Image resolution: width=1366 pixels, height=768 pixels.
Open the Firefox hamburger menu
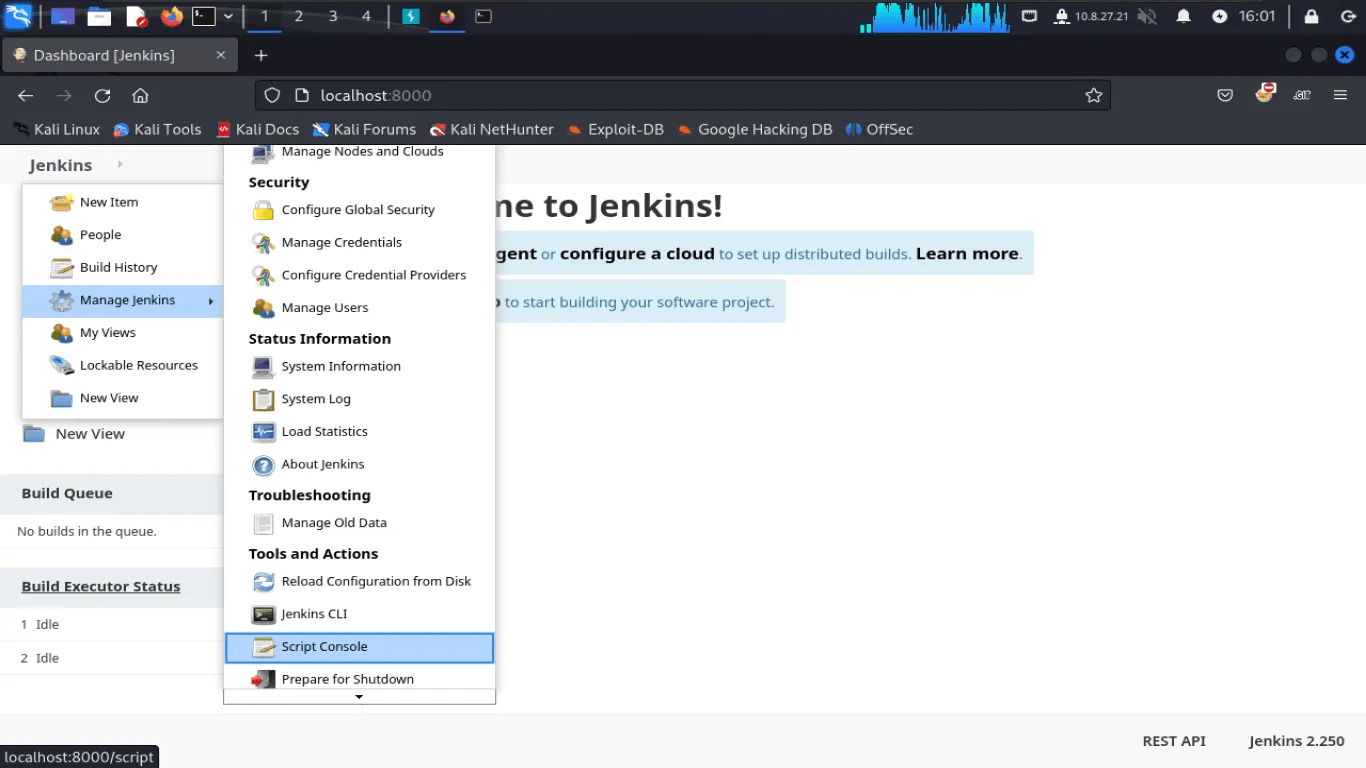(1341, 96)
